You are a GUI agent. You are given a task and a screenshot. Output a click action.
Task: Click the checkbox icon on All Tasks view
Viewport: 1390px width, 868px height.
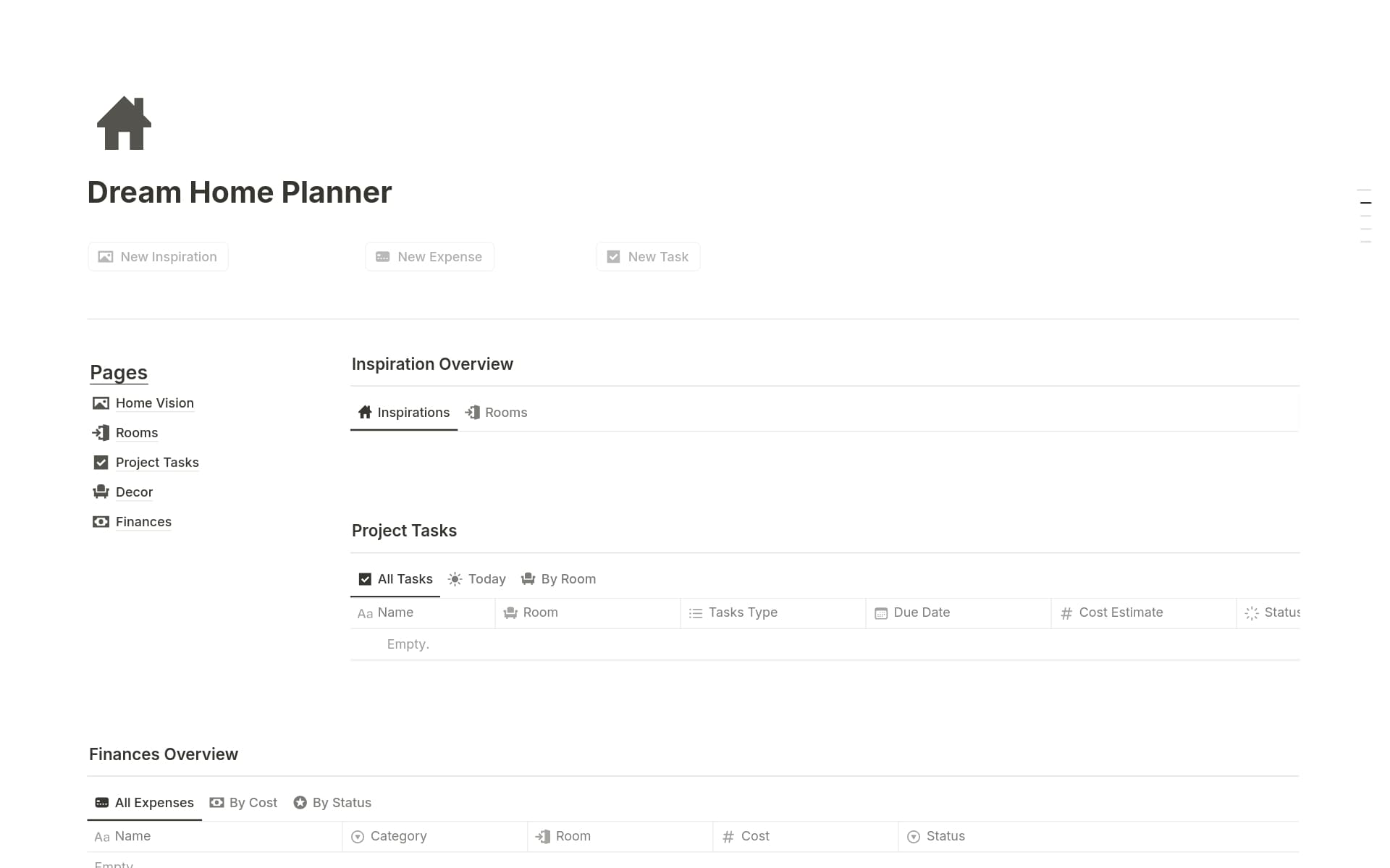365,578
